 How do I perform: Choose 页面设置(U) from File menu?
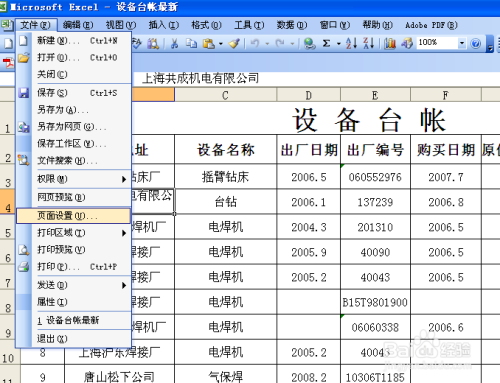pyautogui.click(x=73, y=216)
